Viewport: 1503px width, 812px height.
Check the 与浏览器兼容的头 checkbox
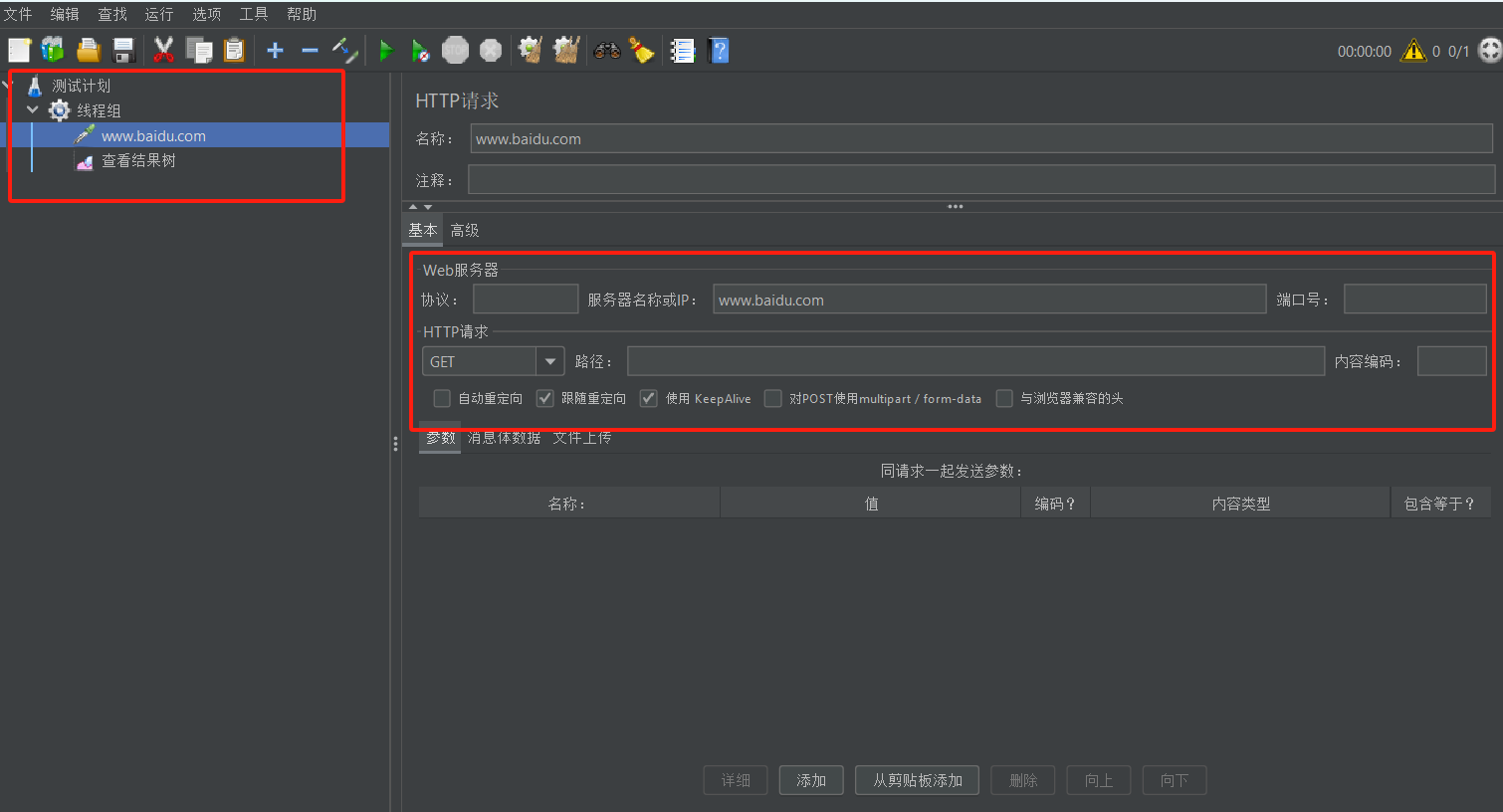tap(1004, 398)
